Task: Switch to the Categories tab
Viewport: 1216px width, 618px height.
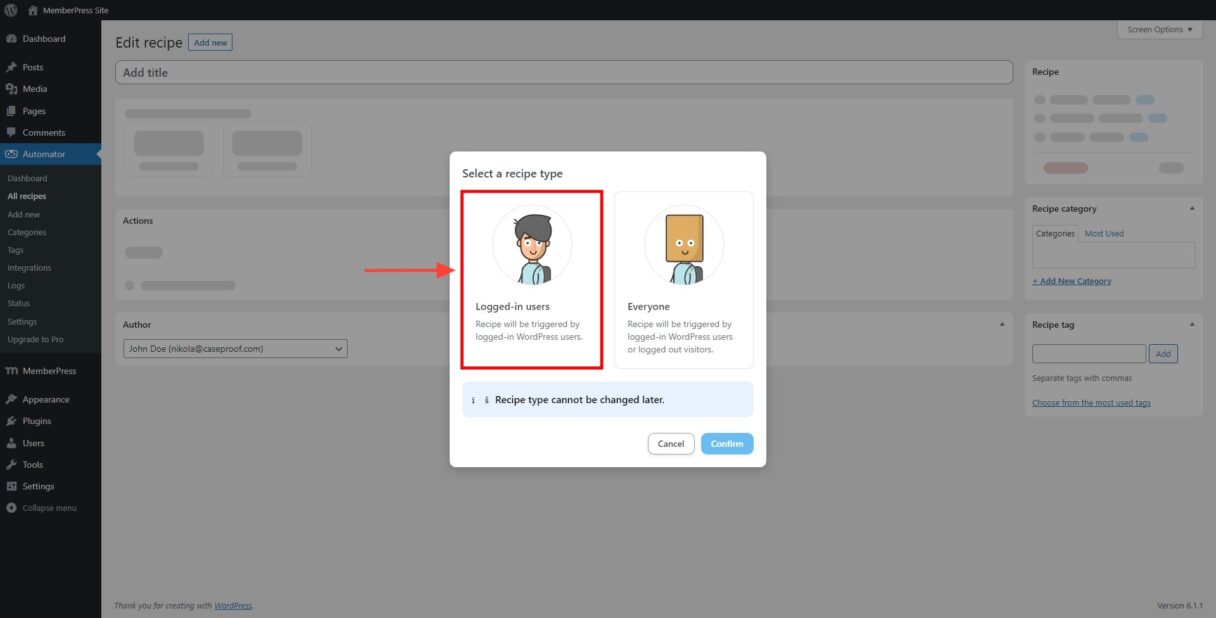Action: click(1055, 233)
